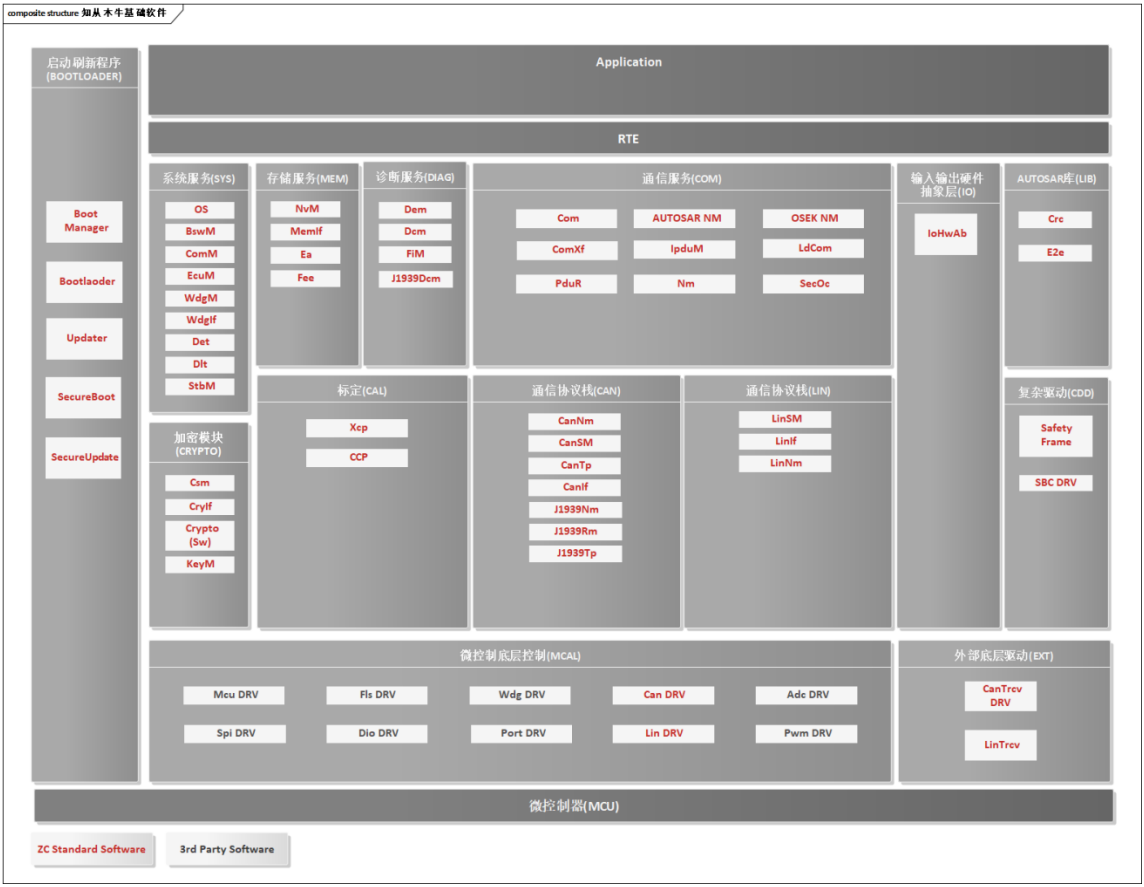Click the Safety Frame block
Viewport: 1144px width, 887px height.
click(1055, 435)
